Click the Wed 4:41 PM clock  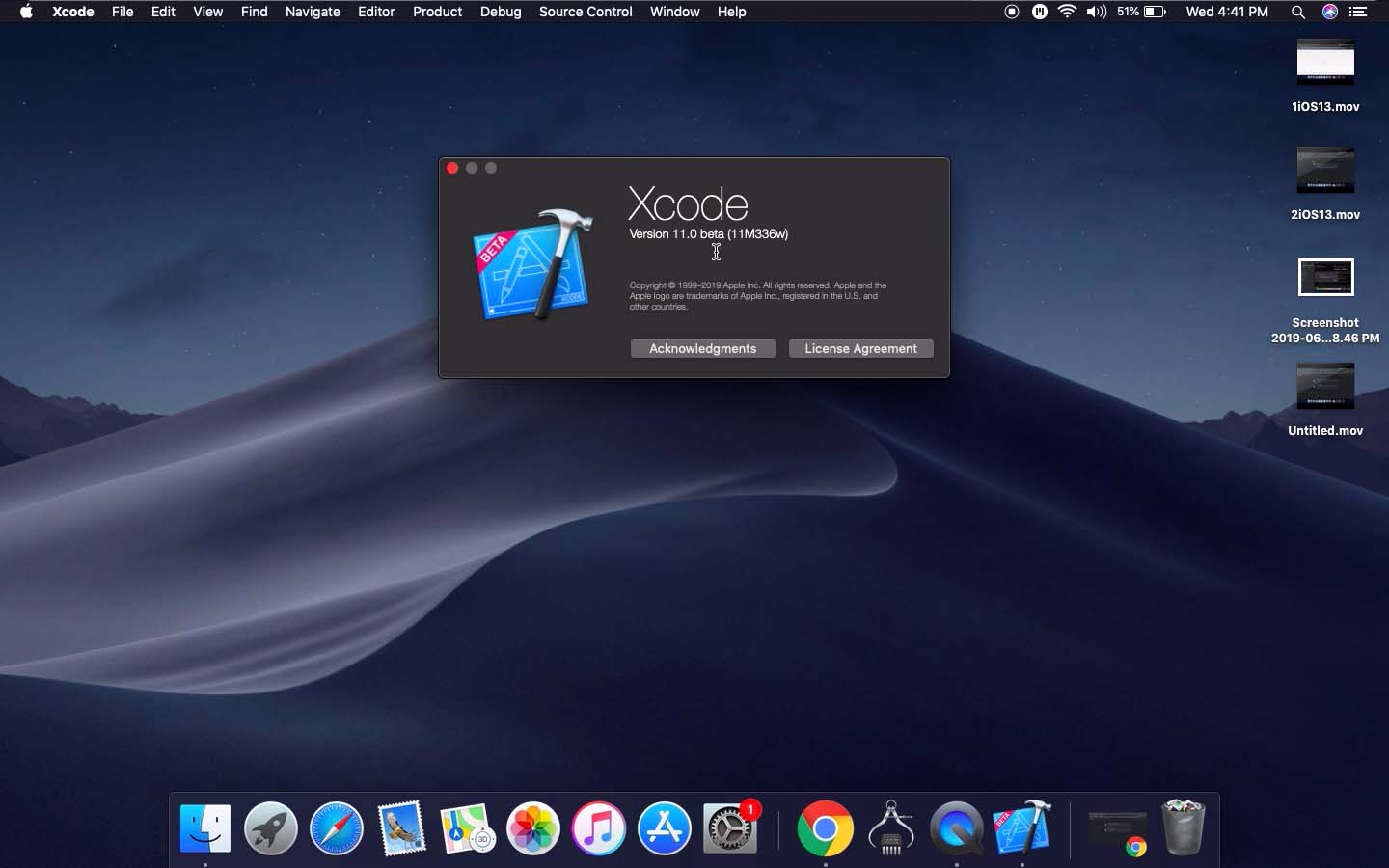tap(1227, 12)
